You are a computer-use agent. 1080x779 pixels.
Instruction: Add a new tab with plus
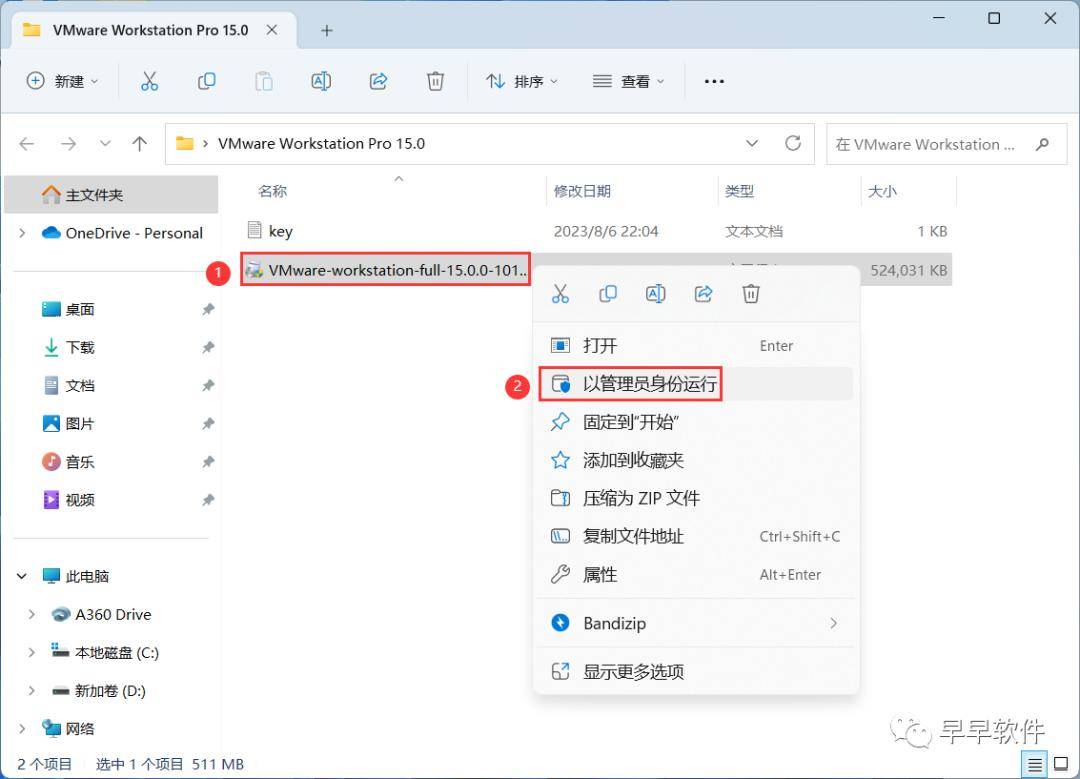[x=327, y=30]
